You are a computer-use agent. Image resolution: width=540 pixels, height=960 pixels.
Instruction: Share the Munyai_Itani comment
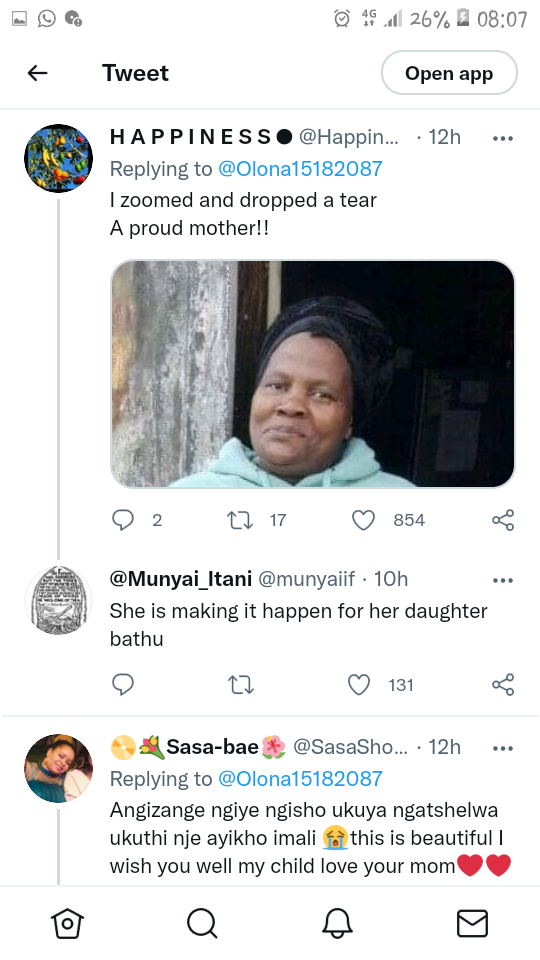click(x=503, y=684)
